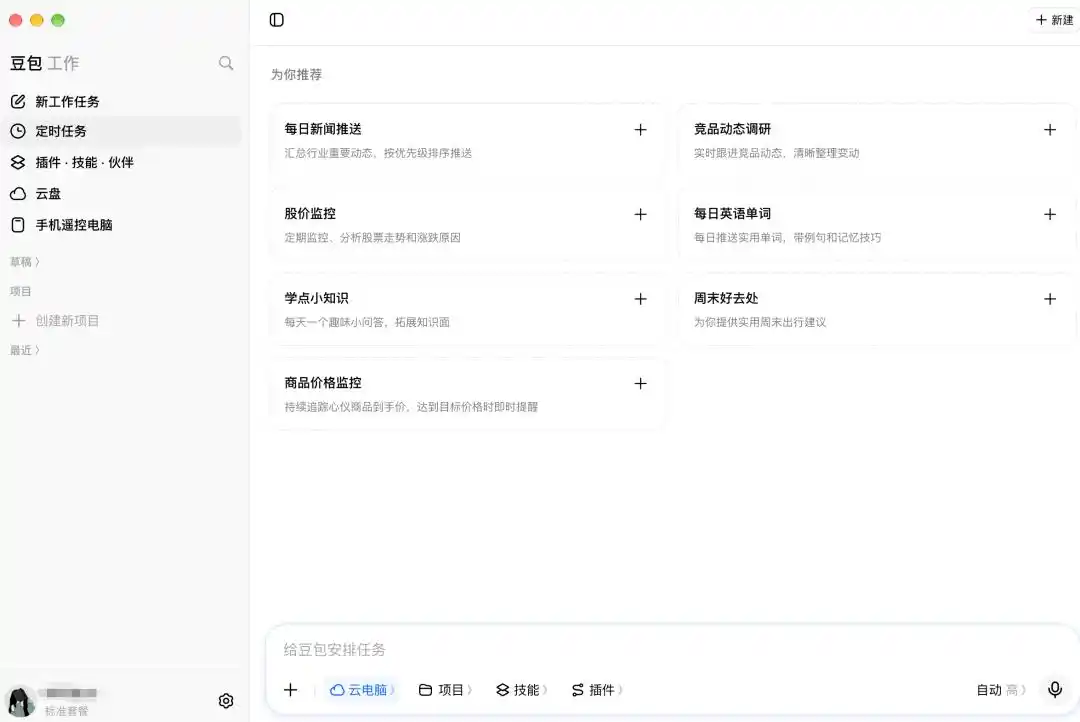Click the 为你推荐 heading
This screenshot has width=1080, height=722.
coord(296,74)
